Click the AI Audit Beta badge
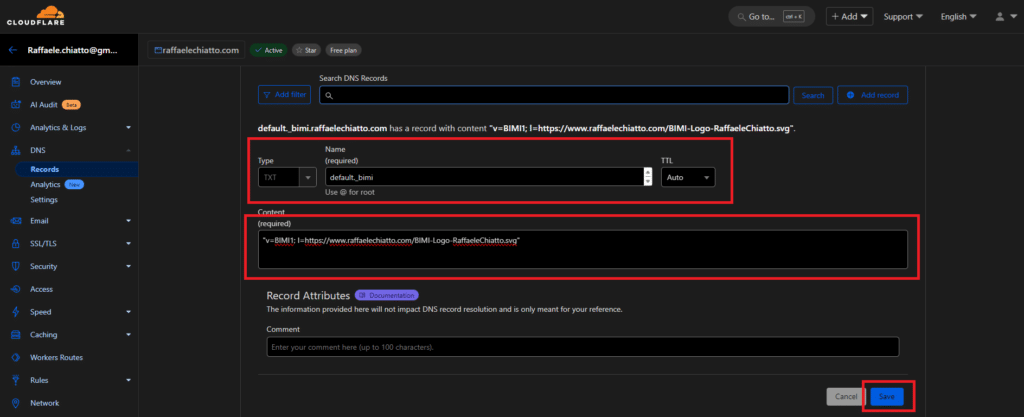 (72, 104)
